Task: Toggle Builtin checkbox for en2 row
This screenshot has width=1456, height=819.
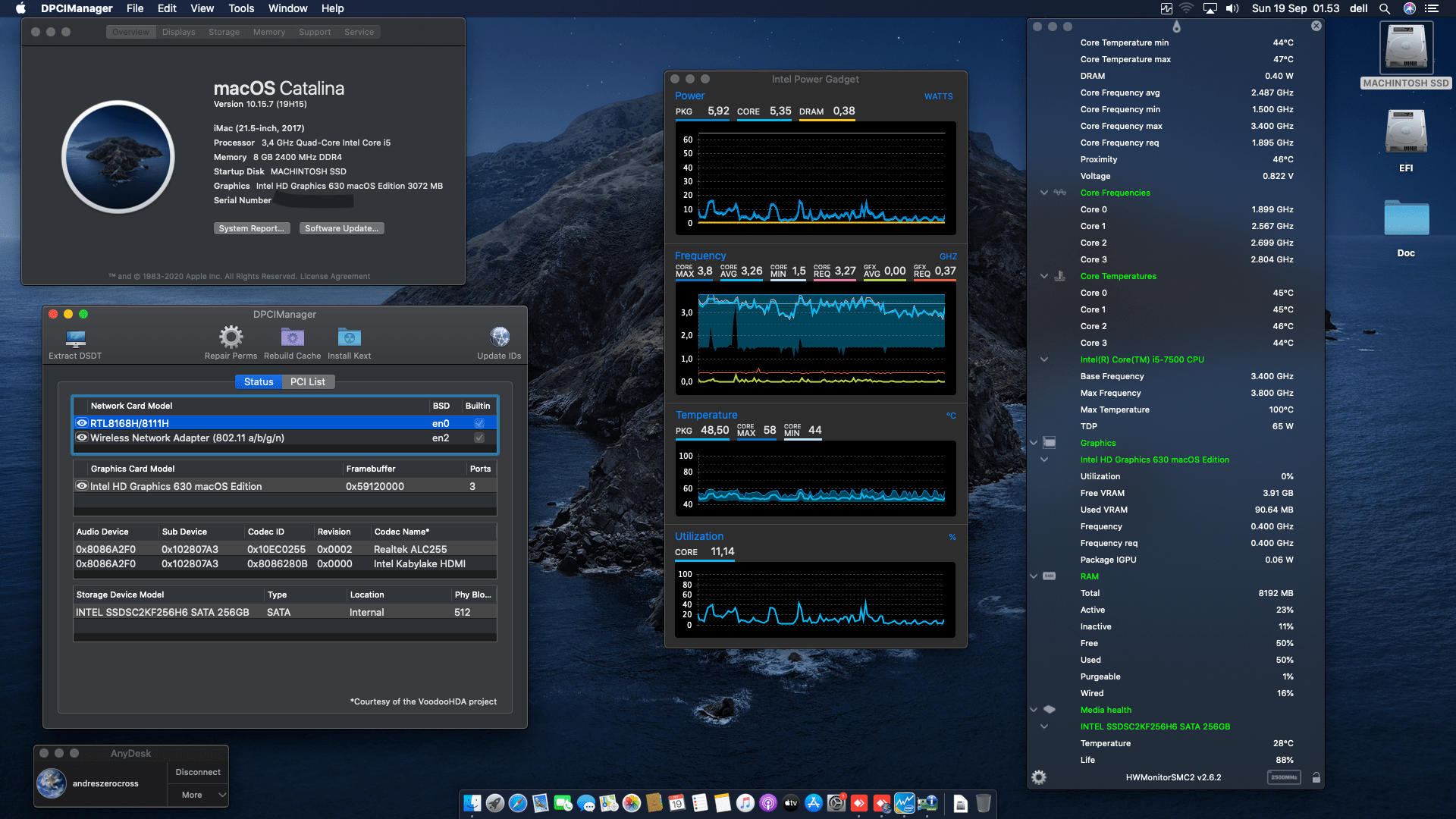Action: point(479,438)
